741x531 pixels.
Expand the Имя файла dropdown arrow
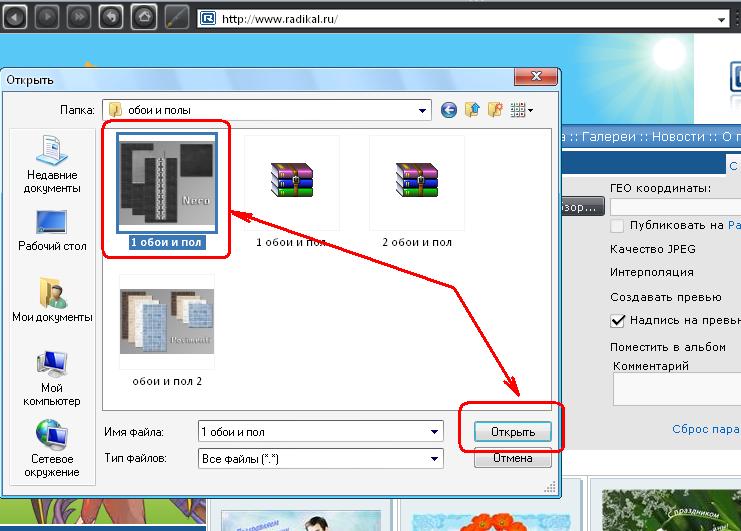tap(434, 432)
